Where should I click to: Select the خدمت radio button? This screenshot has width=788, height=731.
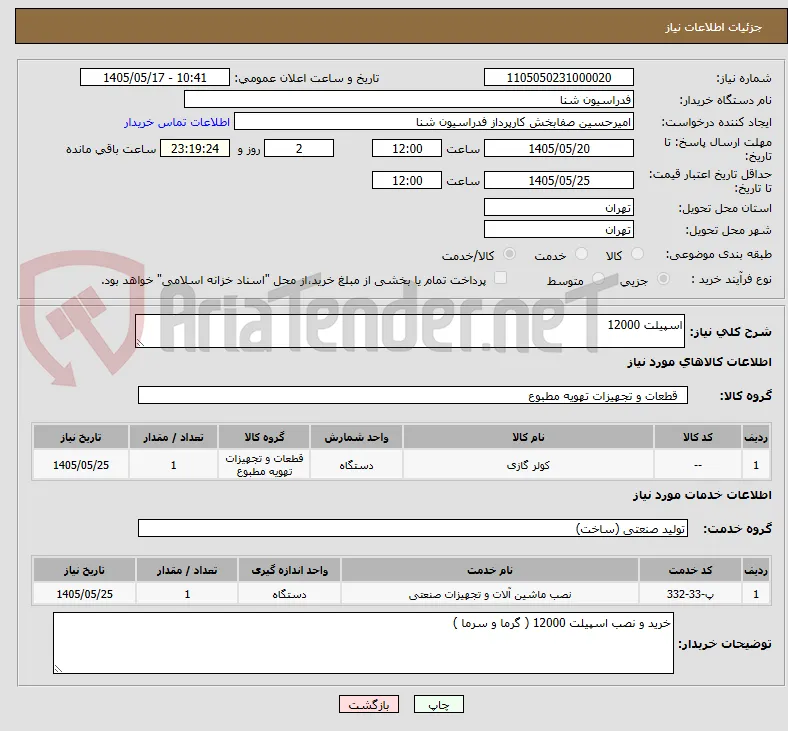click(581, 254)
